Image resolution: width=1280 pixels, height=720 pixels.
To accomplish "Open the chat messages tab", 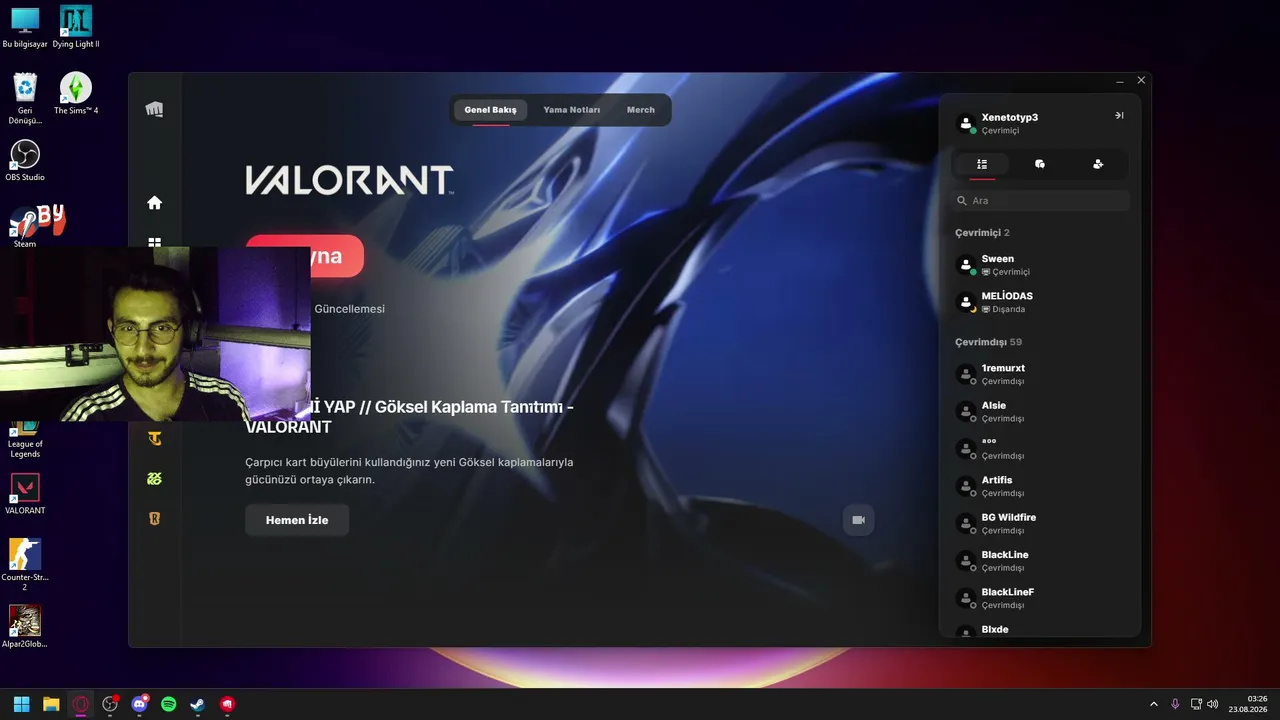I will tap(1040, 164).
